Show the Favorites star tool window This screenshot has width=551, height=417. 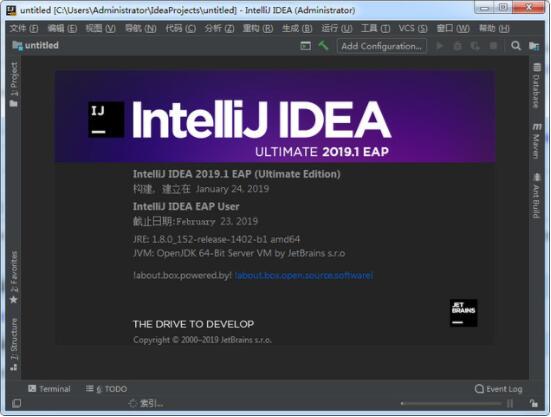coord(14,277)
